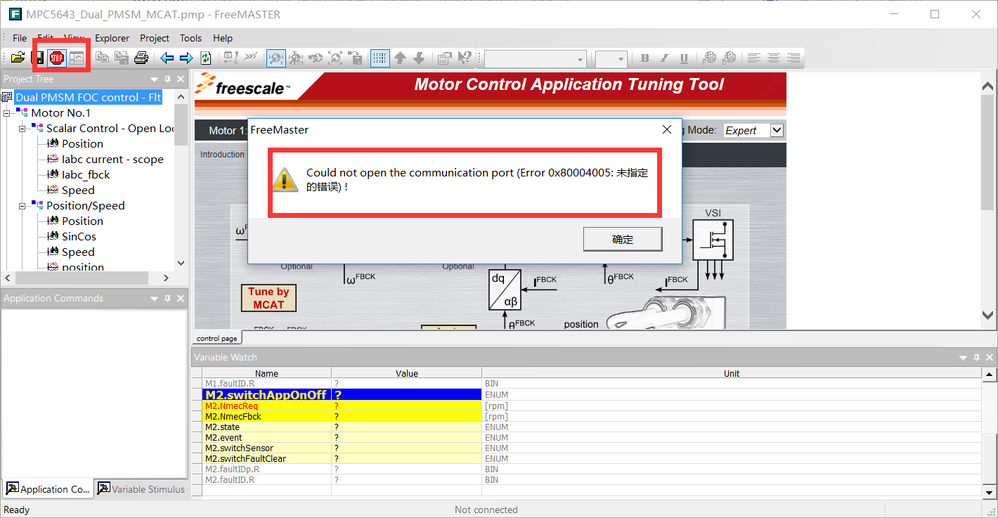Click the gray down arrow toolbar icon
This screenshot has height=518, width=998.
419,58
